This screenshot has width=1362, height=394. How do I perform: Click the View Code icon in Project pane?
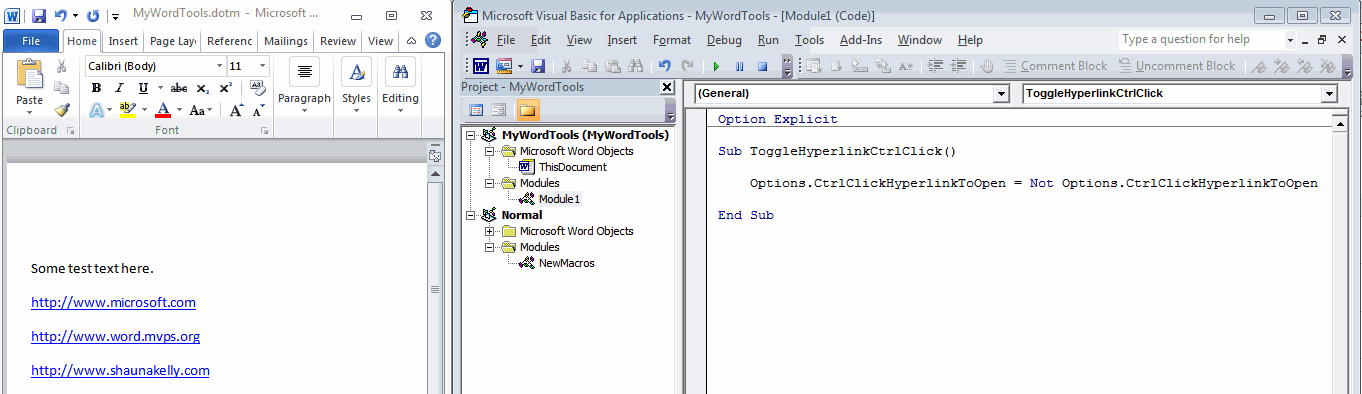pyautogui.click(x=476, y=110)
